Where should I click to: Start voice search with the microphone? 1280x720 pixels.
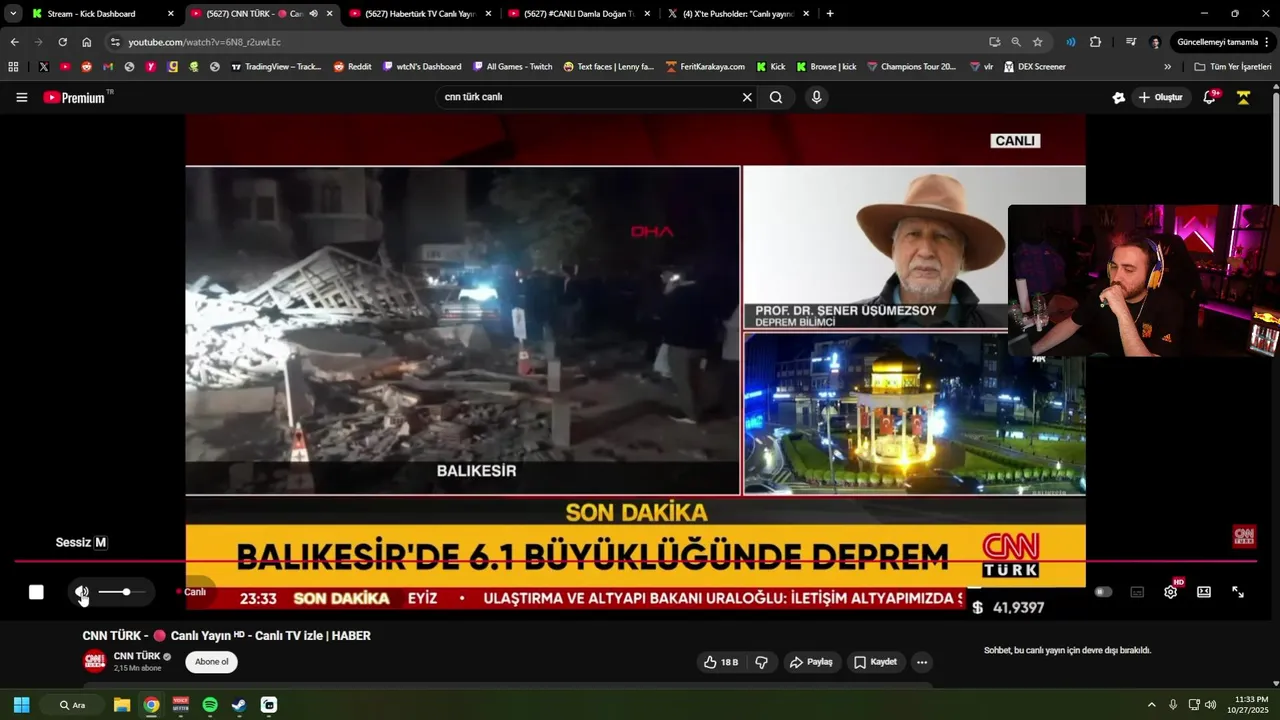click(x=817, y=97)
